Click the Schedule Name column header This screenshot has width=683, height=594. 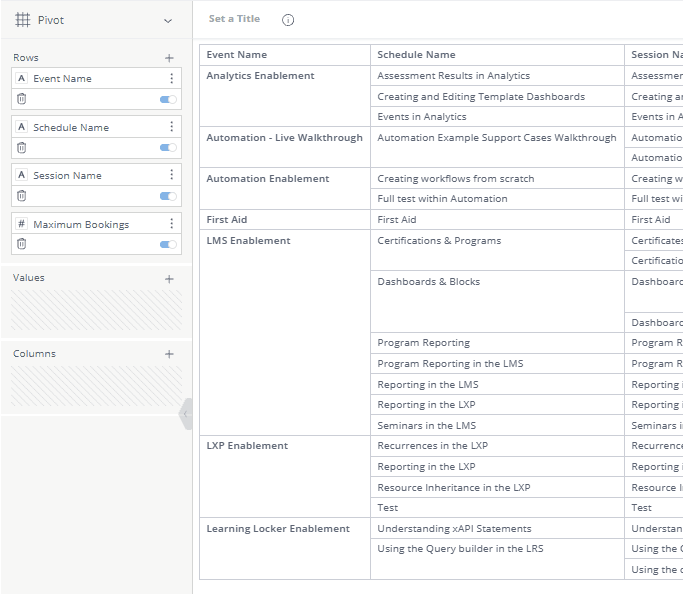tap(416, 55)
